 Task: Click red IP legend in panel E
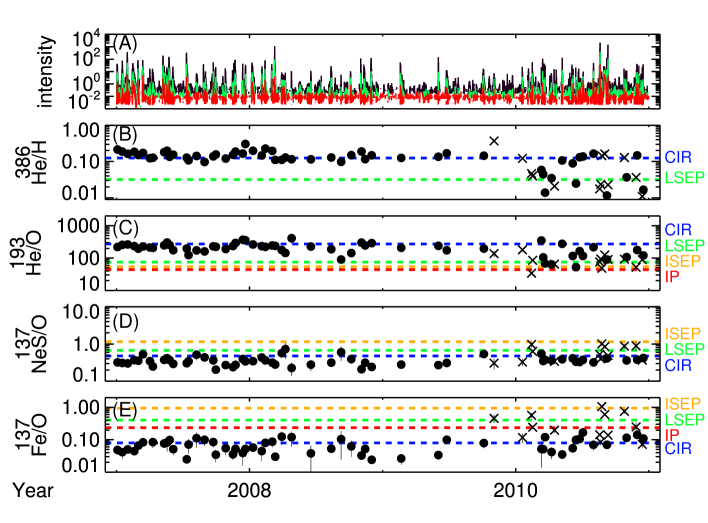point(672,434)
